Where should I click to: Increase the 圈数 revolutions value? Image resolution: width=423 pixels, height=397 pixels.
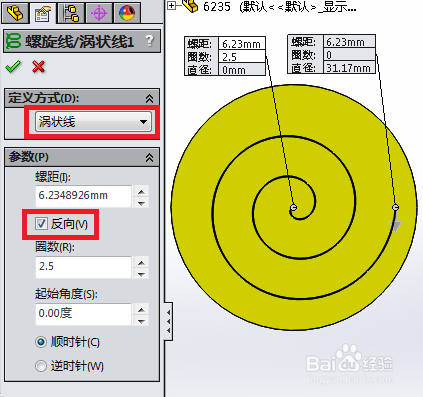point(141,263)
